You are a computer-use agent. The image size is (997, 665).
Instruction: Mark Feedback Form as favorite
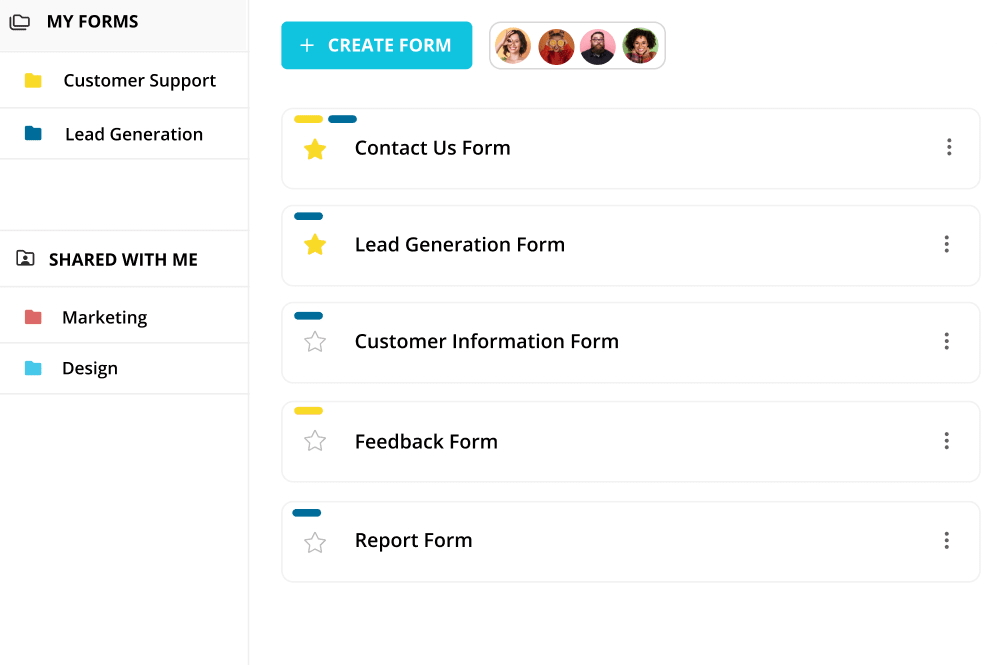tap(315, 441)
